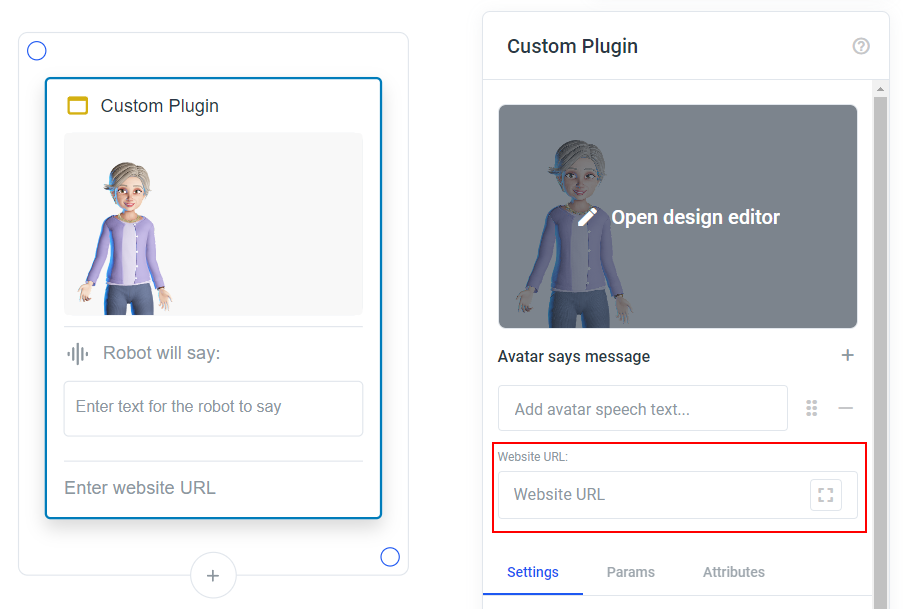Click the drag handle dots beside speech text
The image size is (903, 609).
[x=811, y=408]
